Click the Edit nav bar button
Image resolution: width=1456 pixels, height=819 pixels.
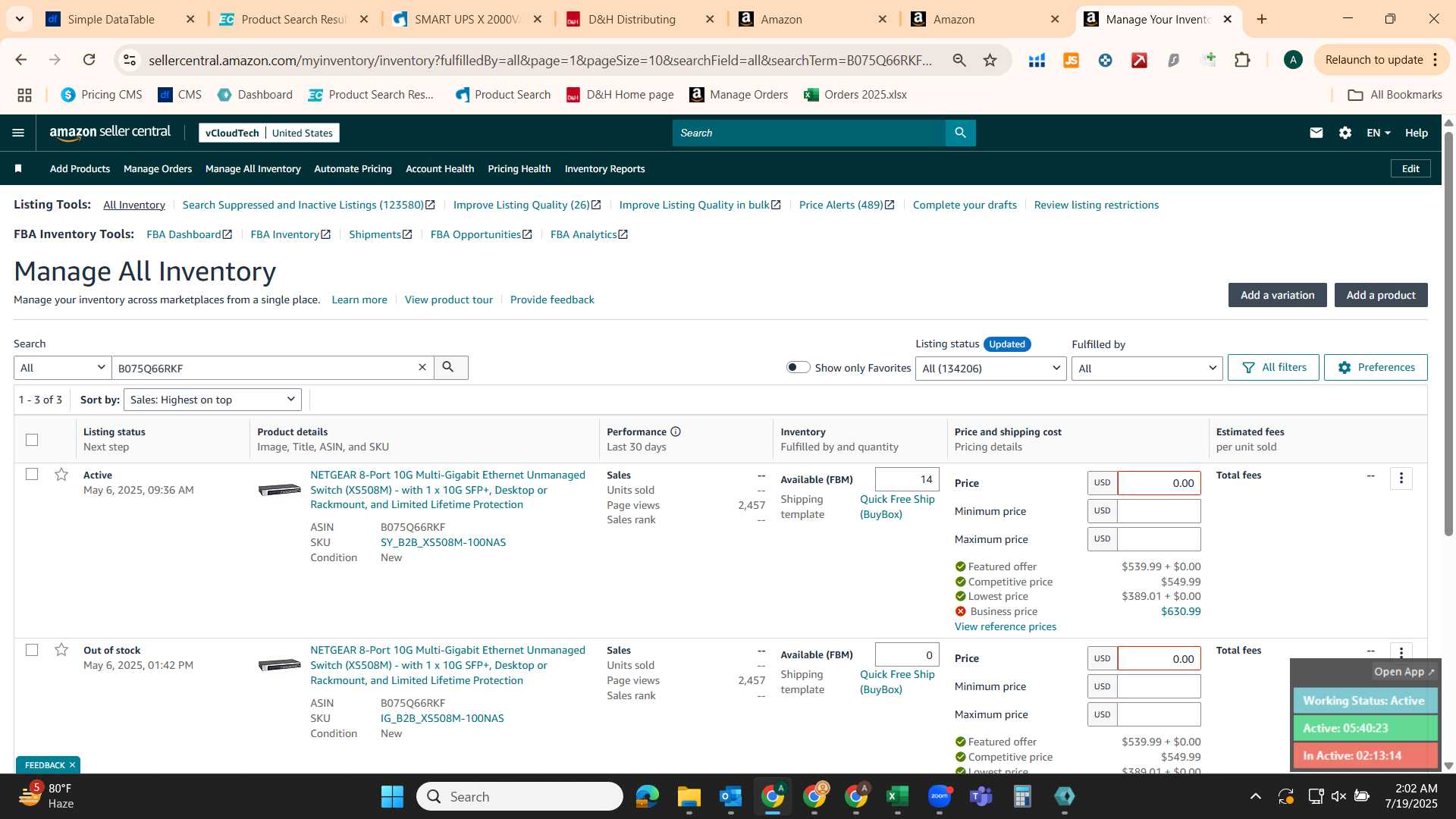pos(1410,168)
